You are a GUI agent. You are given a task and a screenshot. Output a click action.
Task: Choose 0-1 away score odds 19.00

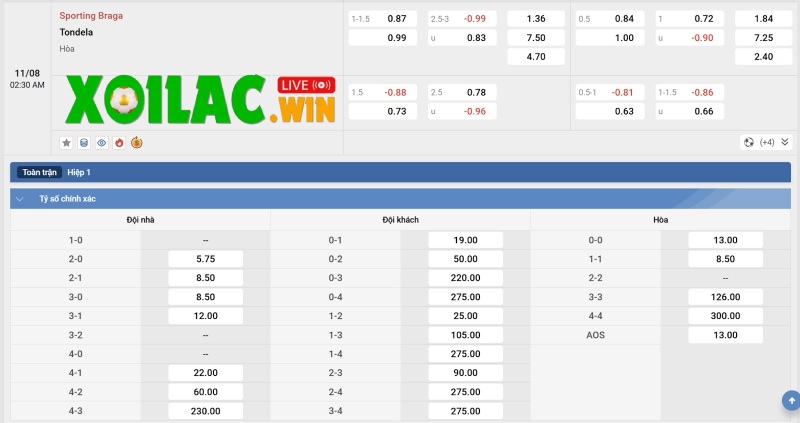pos(465,240)
